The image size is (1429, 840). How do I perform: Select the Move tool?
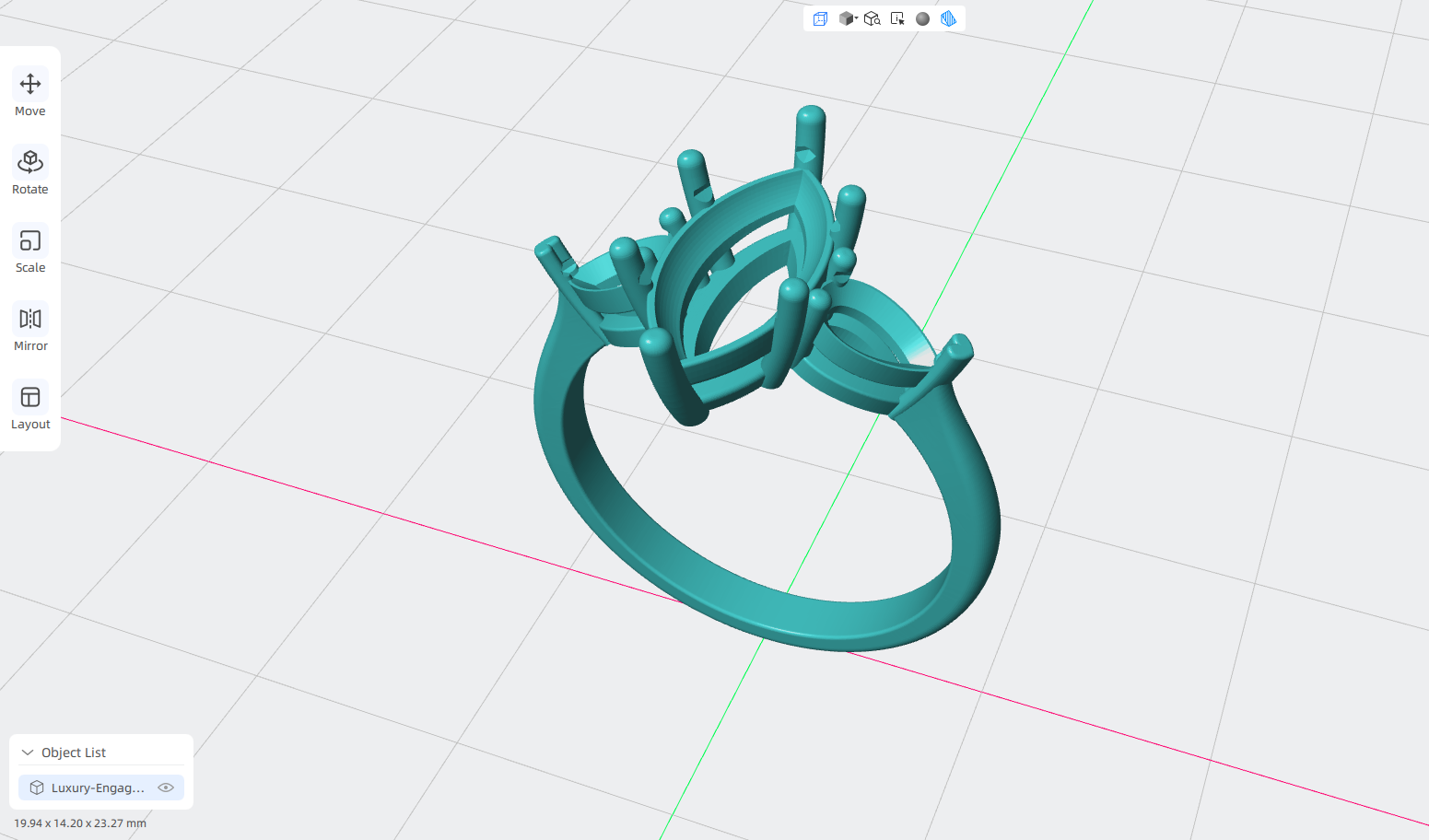coord(30,94)
